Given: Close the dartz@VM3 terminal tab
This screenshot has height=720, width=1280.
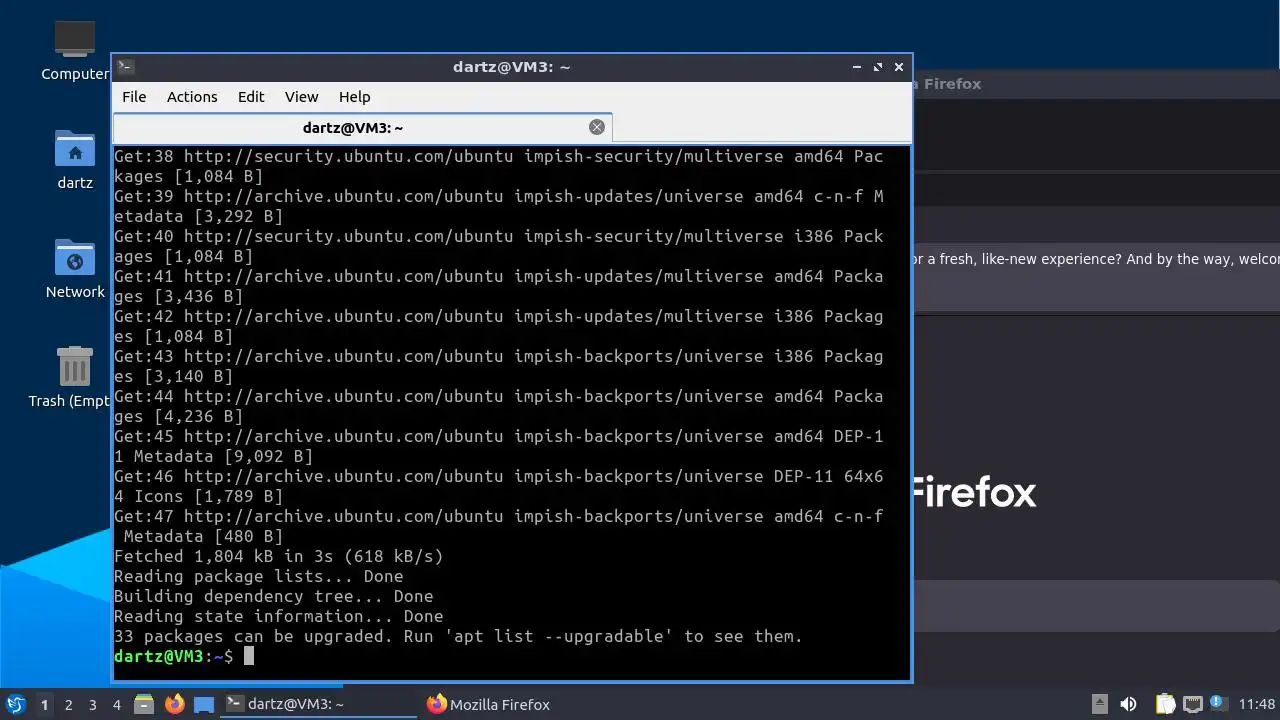Looking at the screenshot, I should [597, 127].
